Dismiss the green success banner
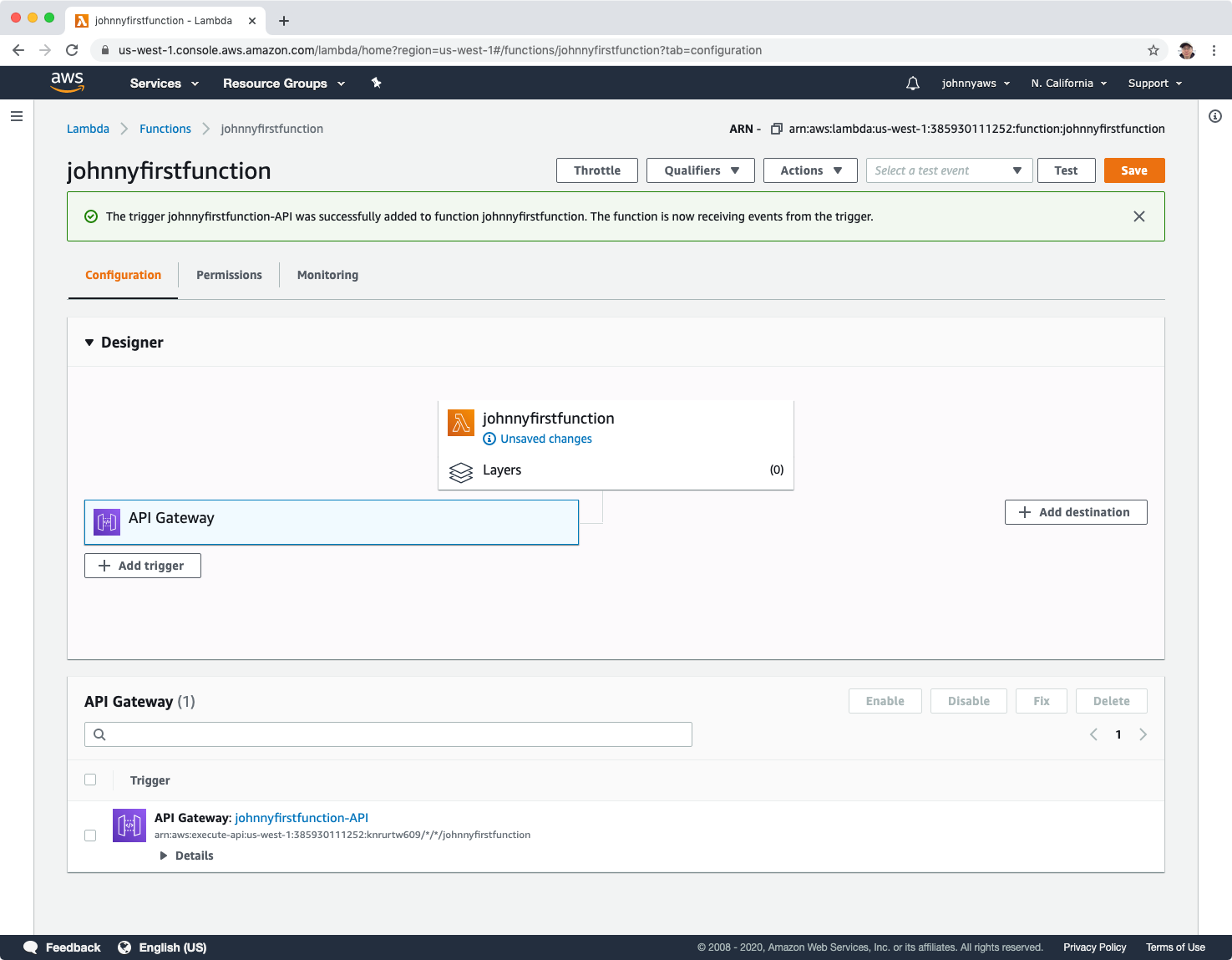 (x=1139, y=216)
